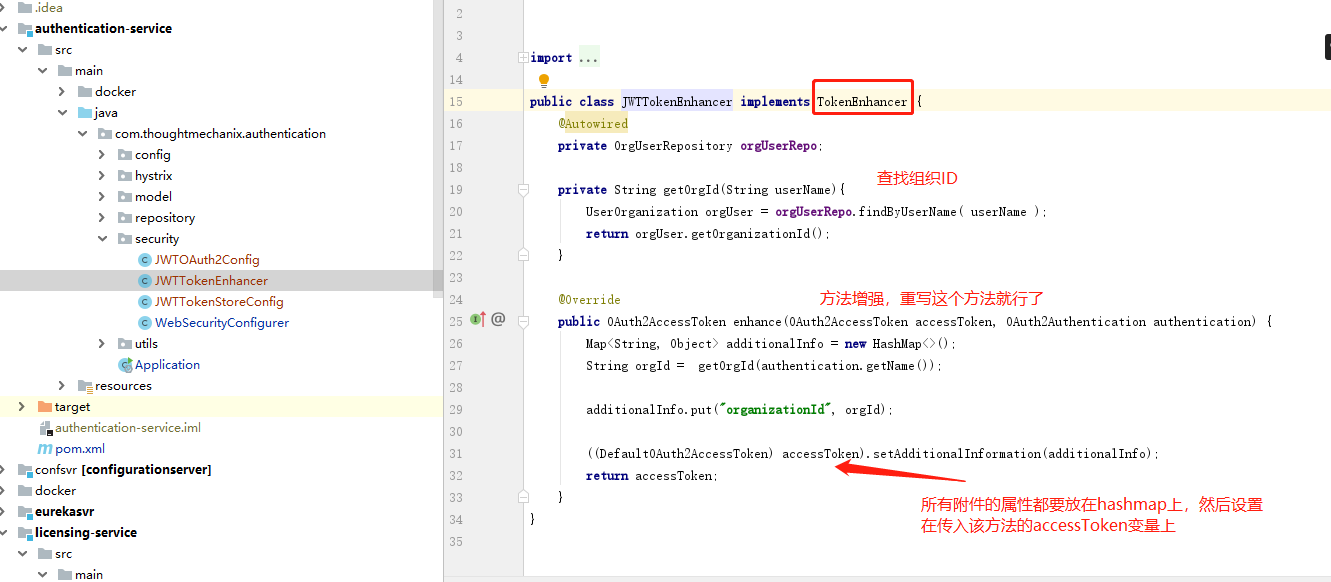Screen dimensions: 1331x582
Task: Click the @Override annotation on line 24
Action: (589, 300)
